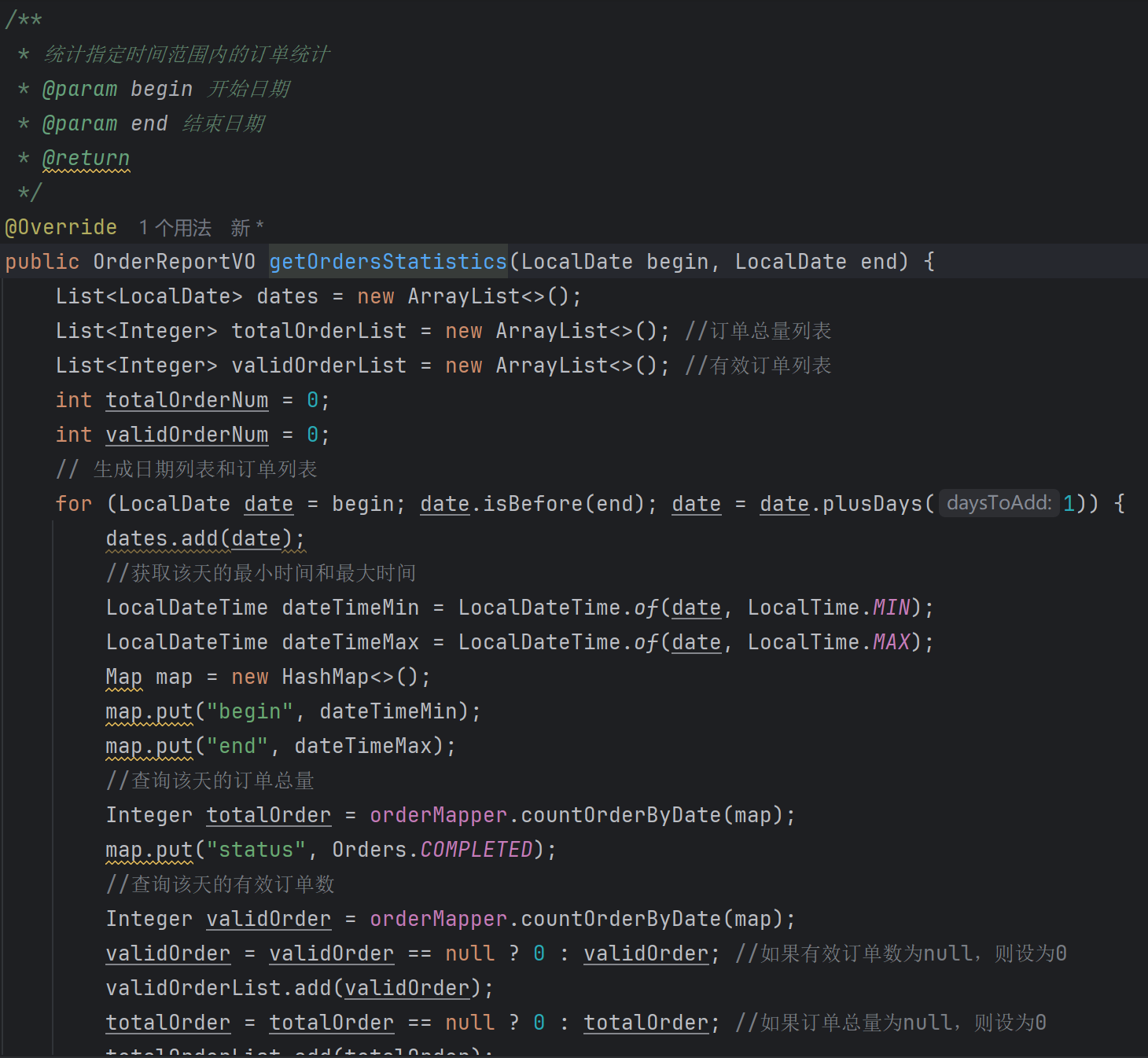Click the 'daysToAdd:' parameter inlay hint

[x=999, y=503]
